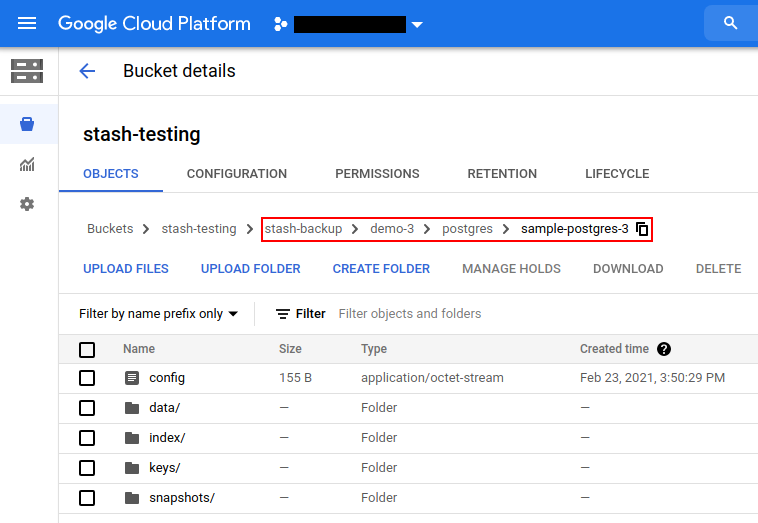
Task: Click the Cloud Storage product icon
Action: point(27,71)
